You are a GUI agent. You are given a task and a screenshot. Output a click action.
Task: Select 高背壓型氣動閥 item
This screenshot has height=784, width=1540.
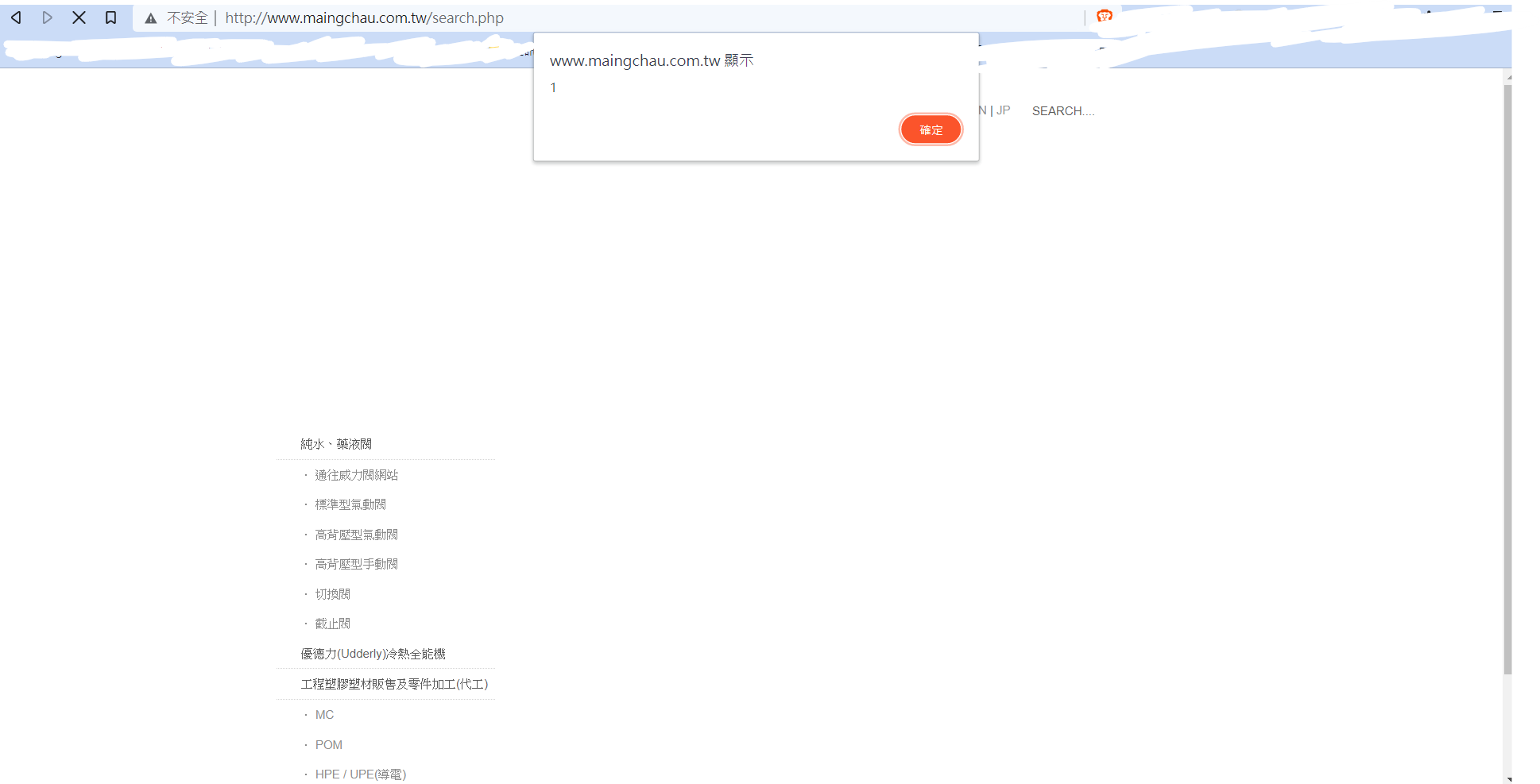(x=357, y=535)
